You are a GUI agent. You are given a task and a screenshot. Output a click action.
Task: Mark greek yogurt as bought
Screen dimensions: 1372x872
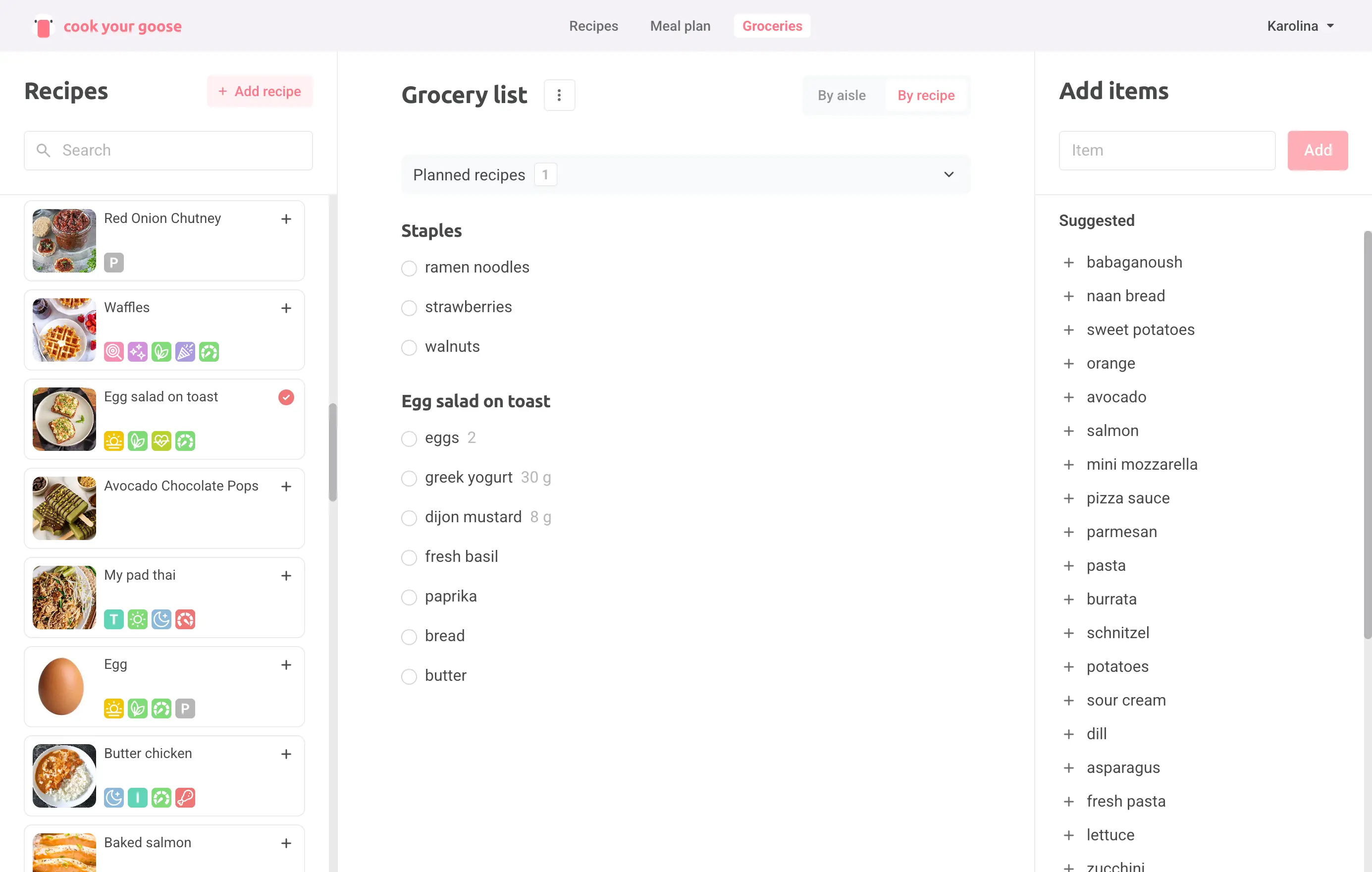tap(409, 478)
